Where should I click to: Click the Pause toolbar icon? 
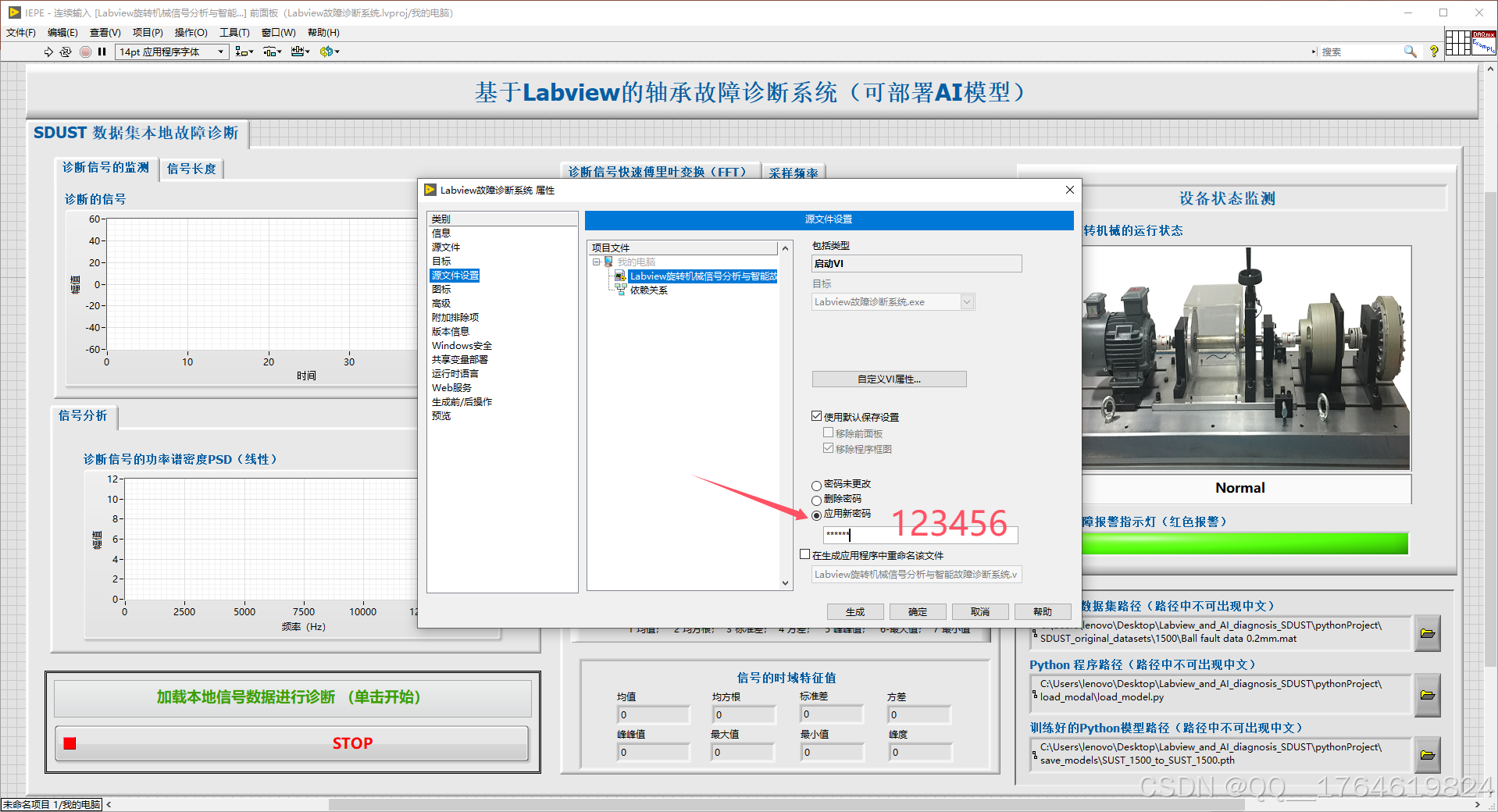[102, 52]
